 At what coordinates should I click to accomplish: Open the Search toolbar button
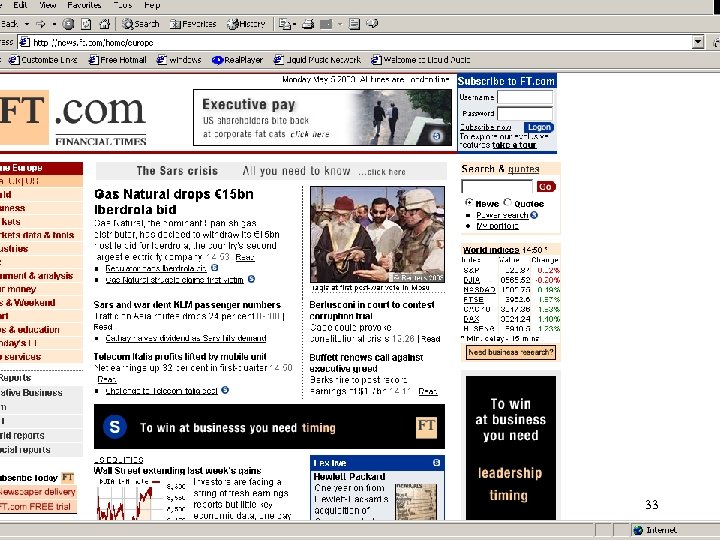[141, 24]
